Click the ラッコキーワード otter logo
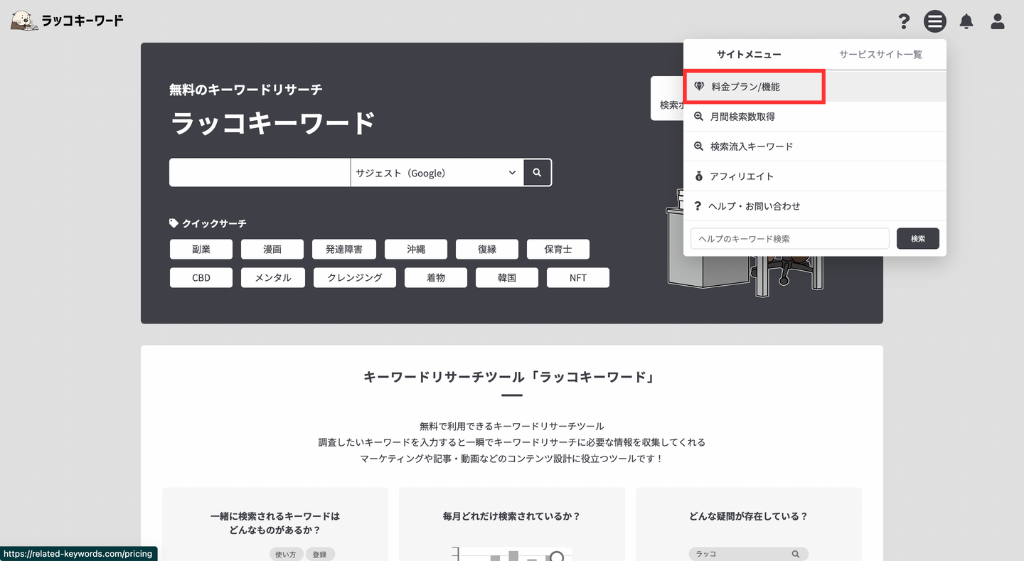 (x=67, y=20)
